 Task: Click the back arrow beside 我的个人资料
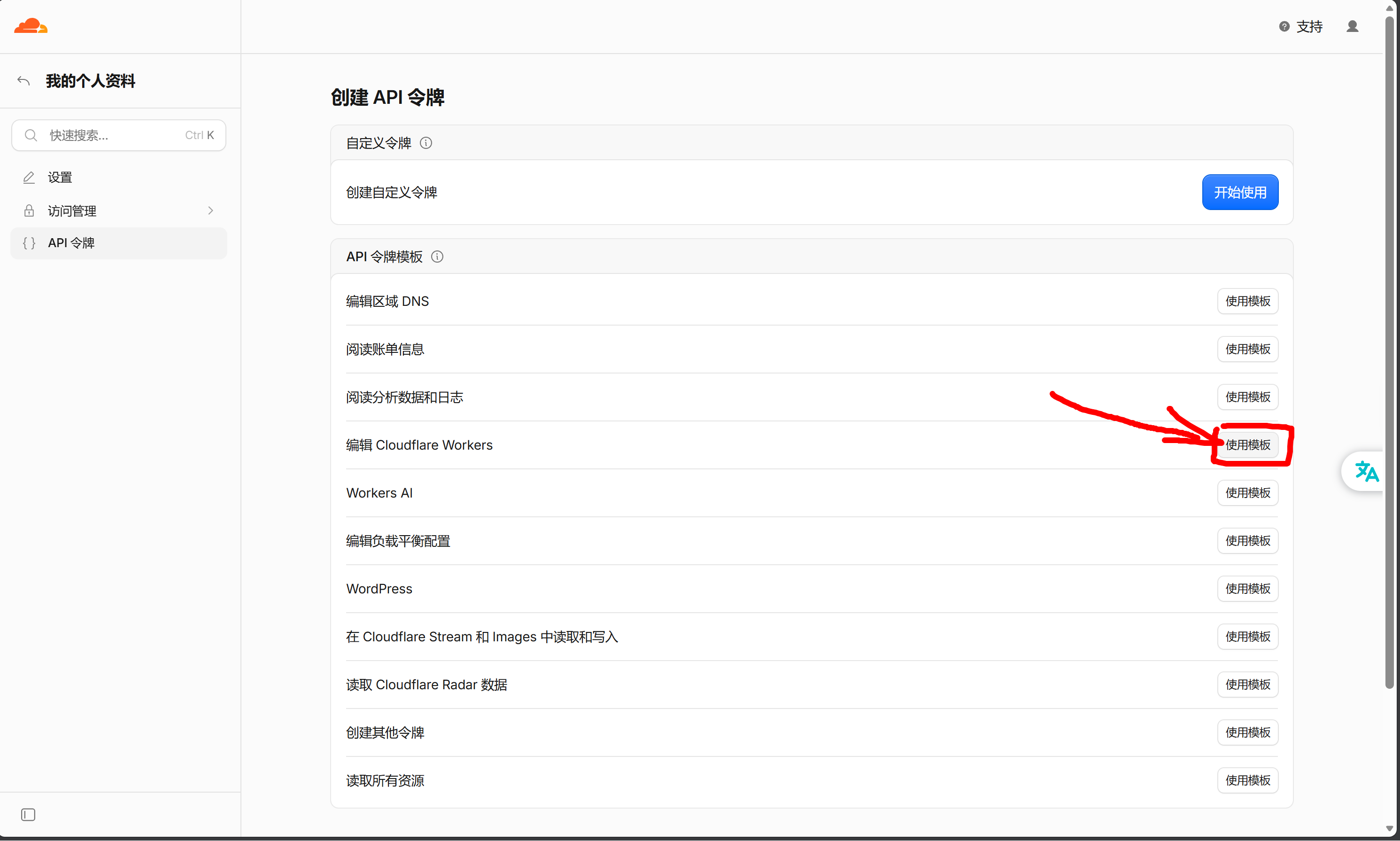(23, 81)
